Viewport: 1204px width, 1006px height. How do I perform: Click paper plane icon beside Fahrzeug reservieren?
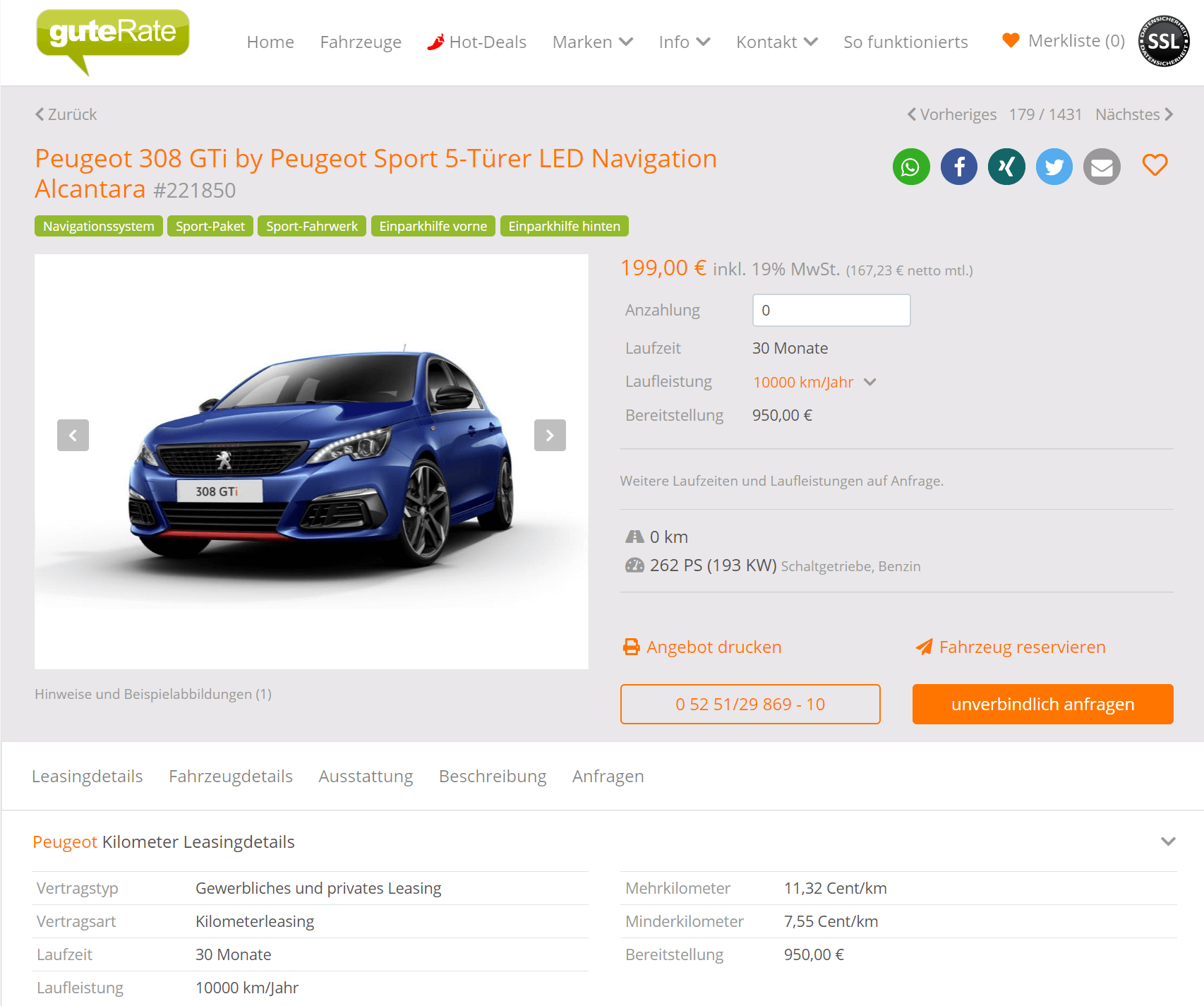[x=924, y=647]
